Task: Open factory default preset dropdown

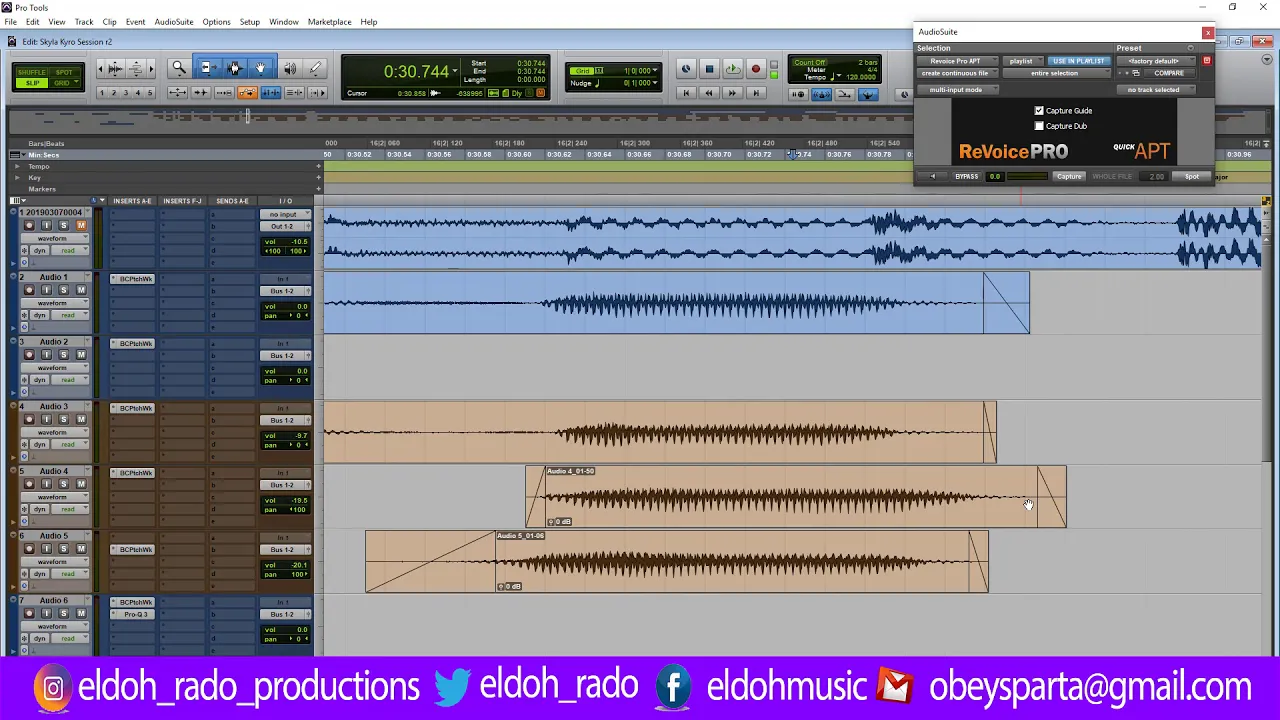Action: [1154, 61]
